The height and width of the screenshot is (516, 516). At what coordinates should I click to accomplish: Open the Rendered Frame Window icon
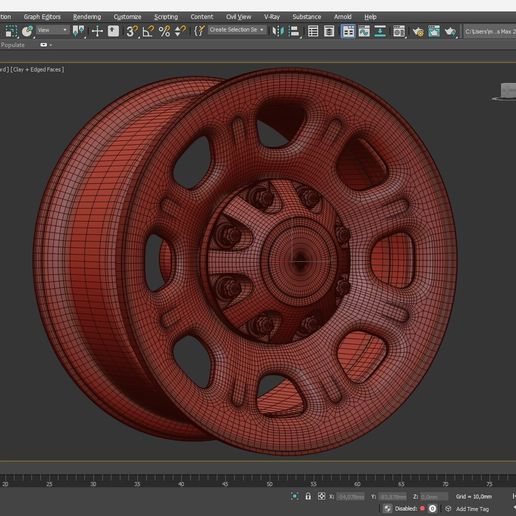click(434, 31)
